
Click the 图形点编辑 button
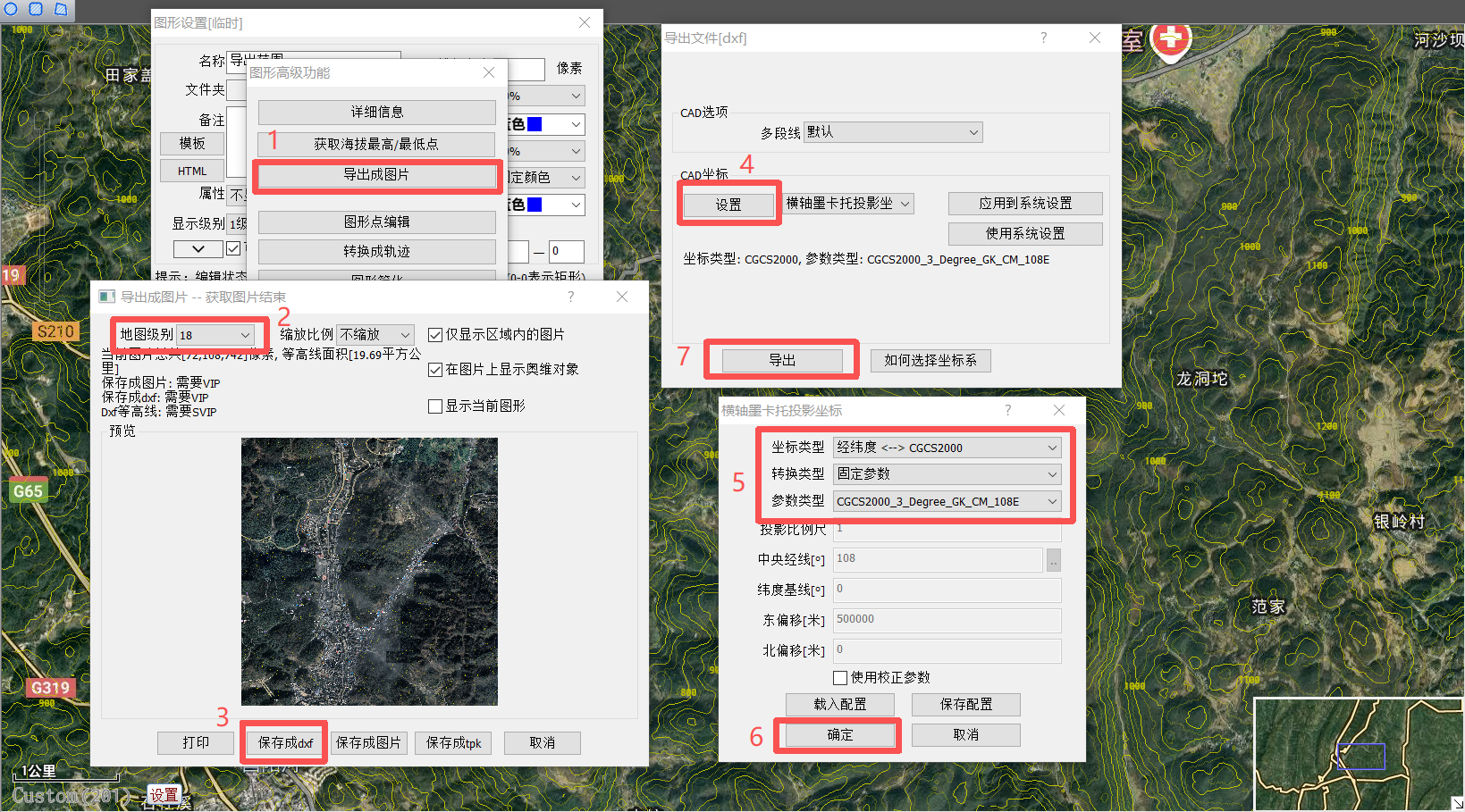pyautogui.click(x=377, y=222)
